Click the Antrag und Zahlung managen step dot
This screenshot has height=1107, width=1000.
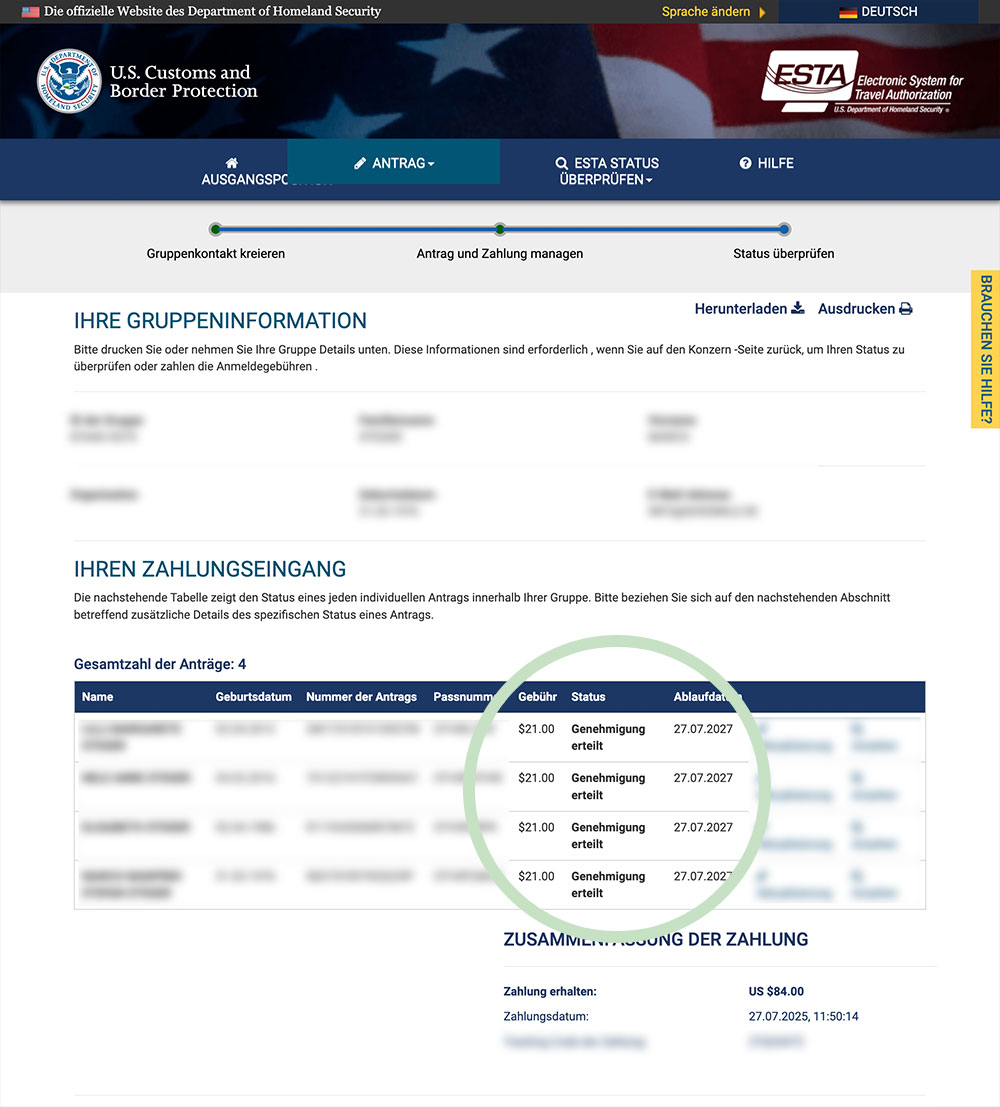(500, 229)
